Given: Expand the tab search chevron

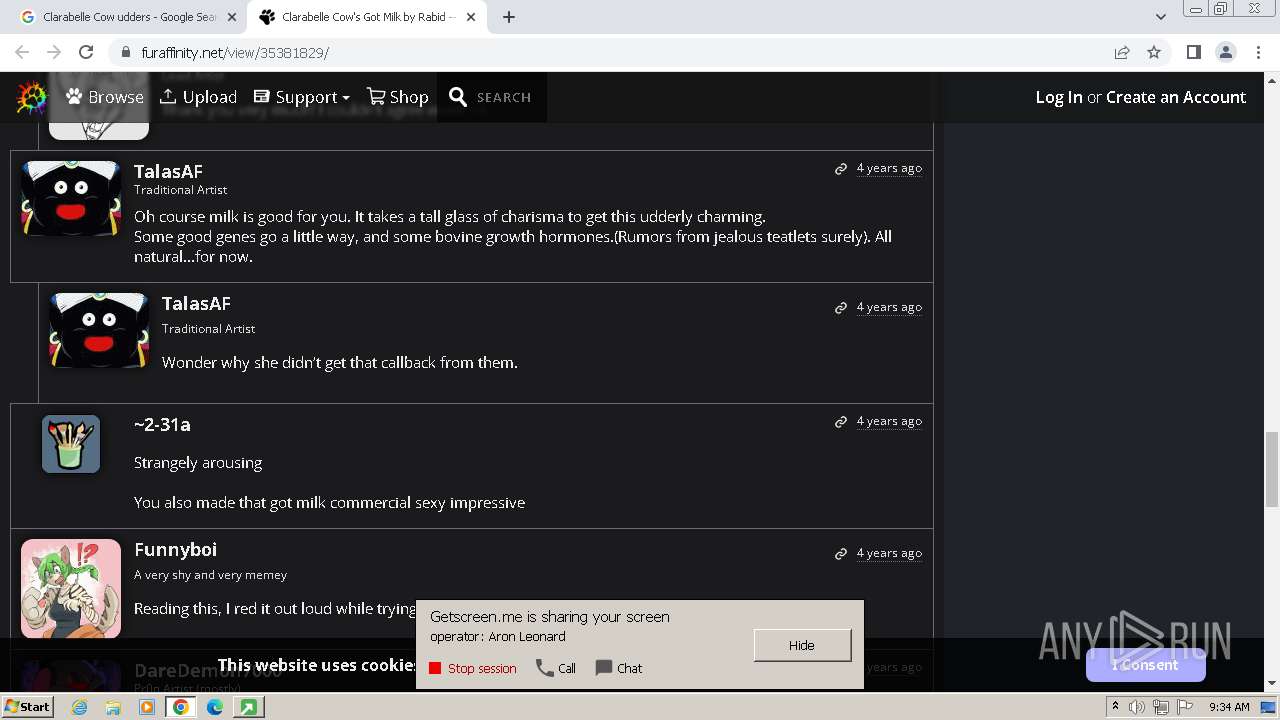Looking at the screenshot, I should (1160, 17).
